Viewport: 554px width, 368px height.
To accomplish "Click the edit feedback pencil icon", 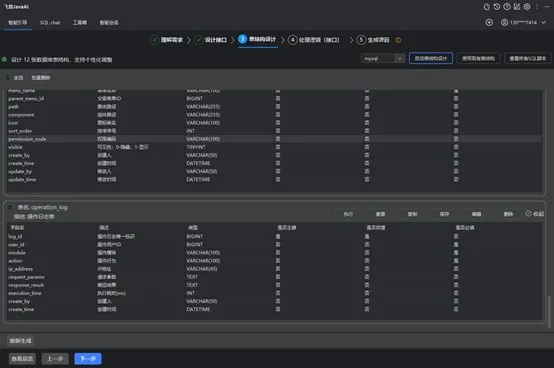I will pyautogui.click(x=517, y=7).
